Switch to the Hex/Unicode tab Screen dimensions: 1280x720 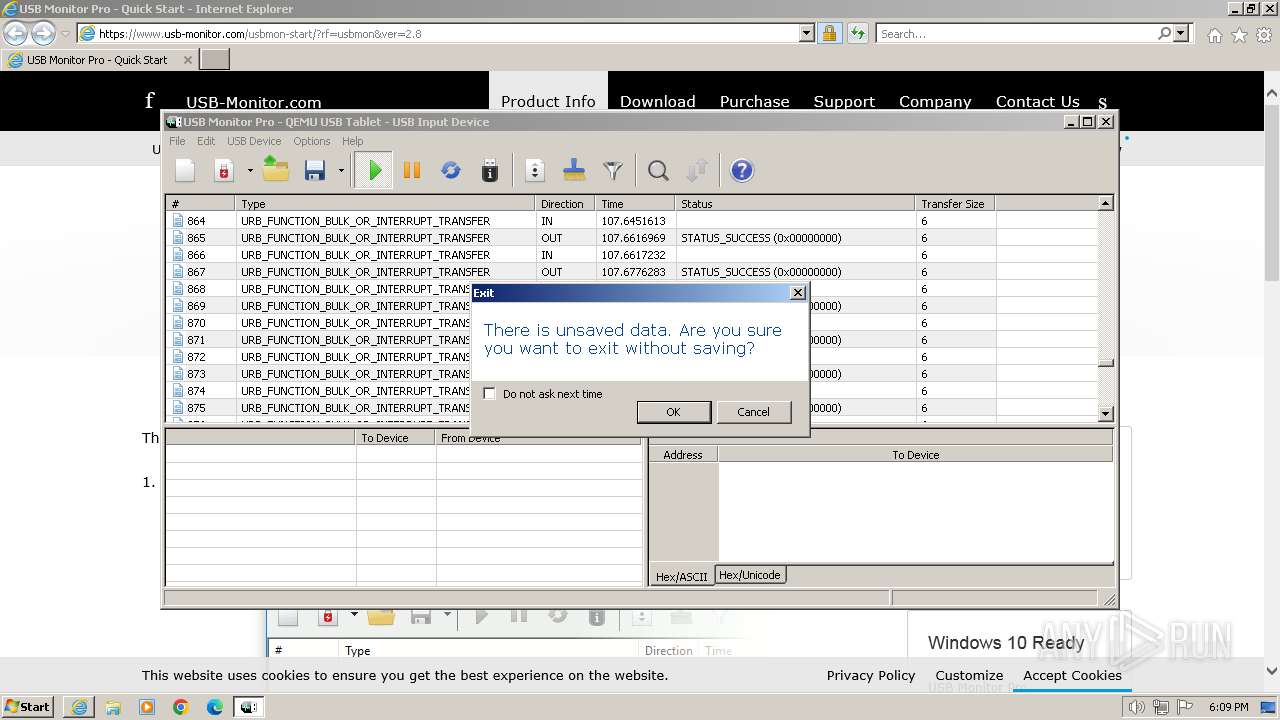[749, 575]
